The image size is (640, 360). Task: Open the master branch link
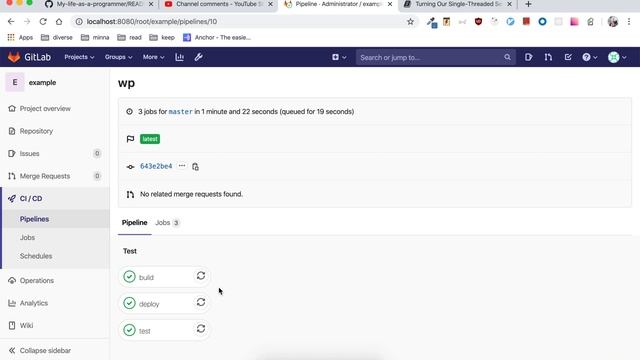[x=180, y=111]
